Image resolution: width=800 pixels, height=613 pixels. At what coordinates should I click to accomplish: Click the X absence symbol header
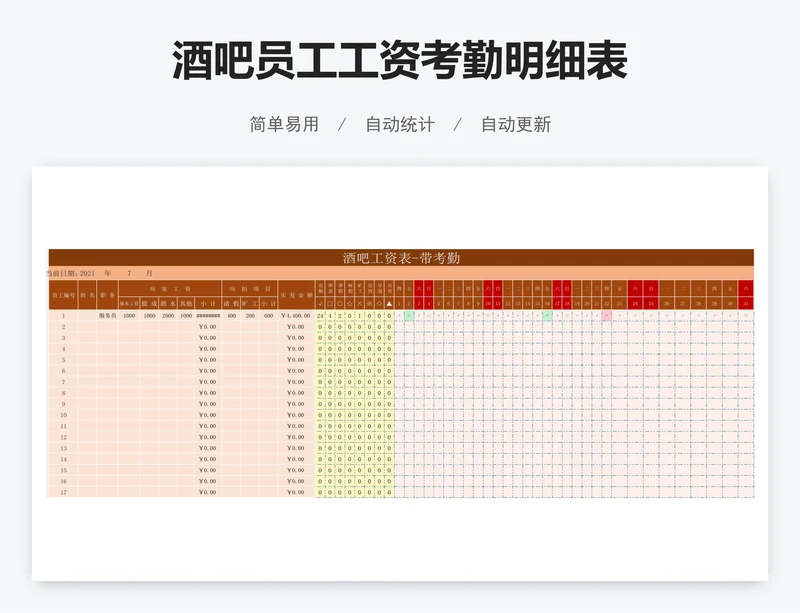(x=360, y=303)
